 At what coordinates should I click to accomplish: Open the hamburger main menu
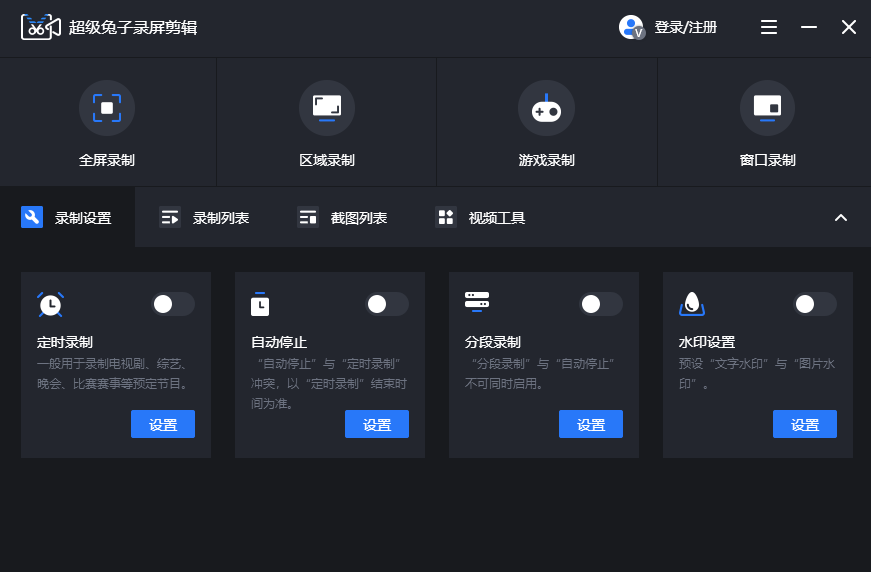[x=769, y=27]
